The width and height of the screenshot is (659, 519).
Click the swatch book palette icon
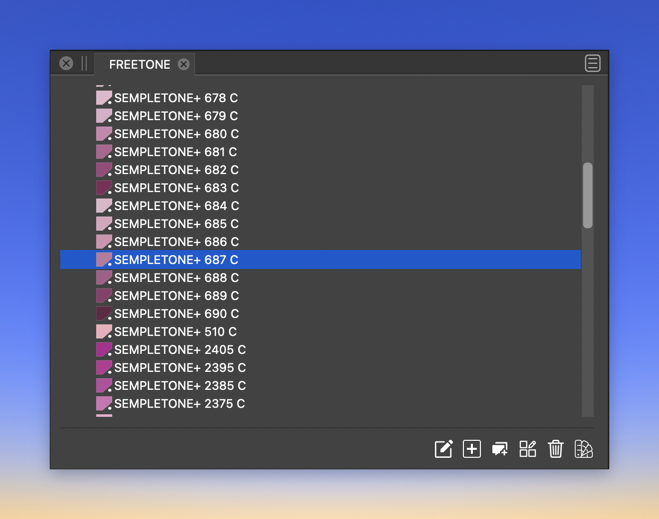(x=583, y=449)
